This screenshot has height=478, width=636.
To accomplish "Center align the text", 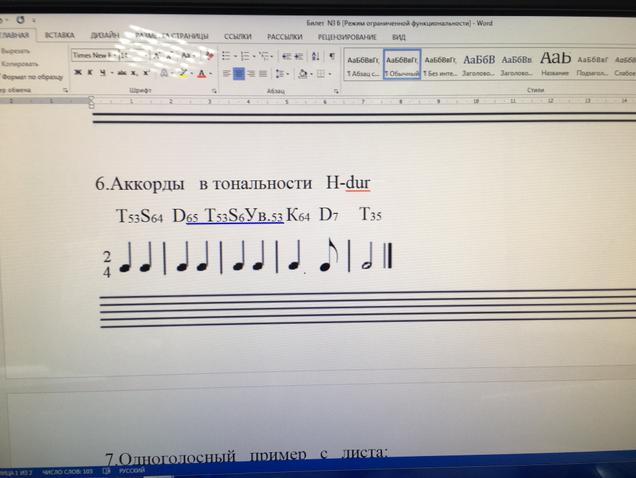I will [x=239, y=74].
